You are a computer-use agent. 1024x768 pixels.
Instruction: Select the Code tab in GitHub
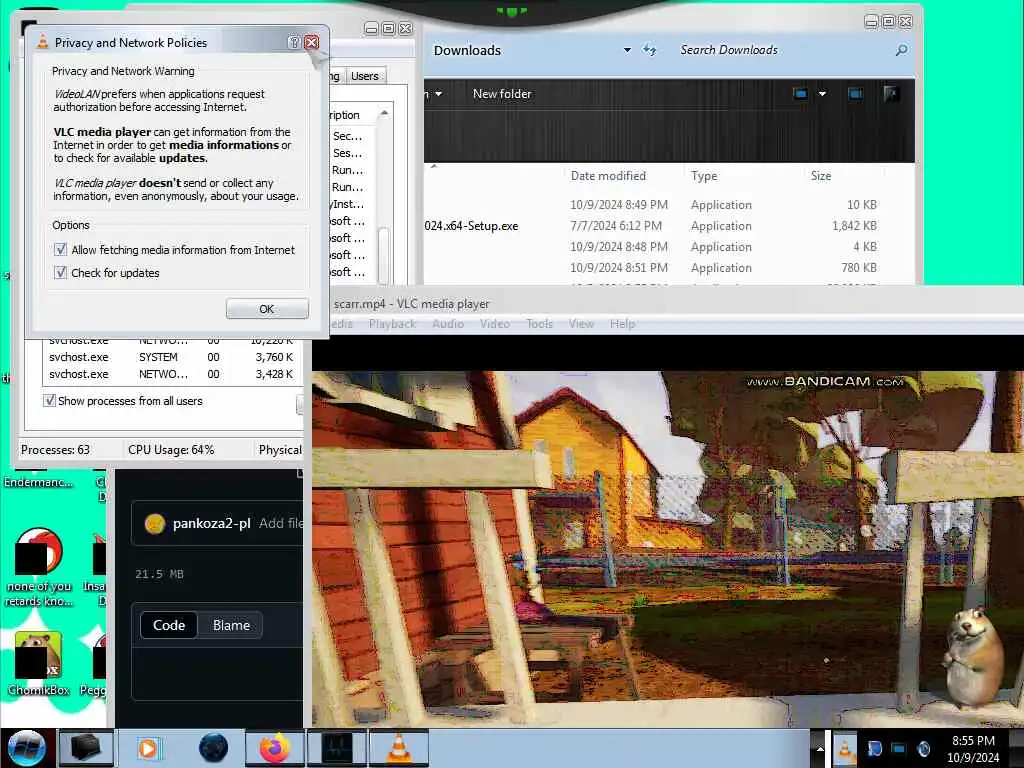point(168,625)
